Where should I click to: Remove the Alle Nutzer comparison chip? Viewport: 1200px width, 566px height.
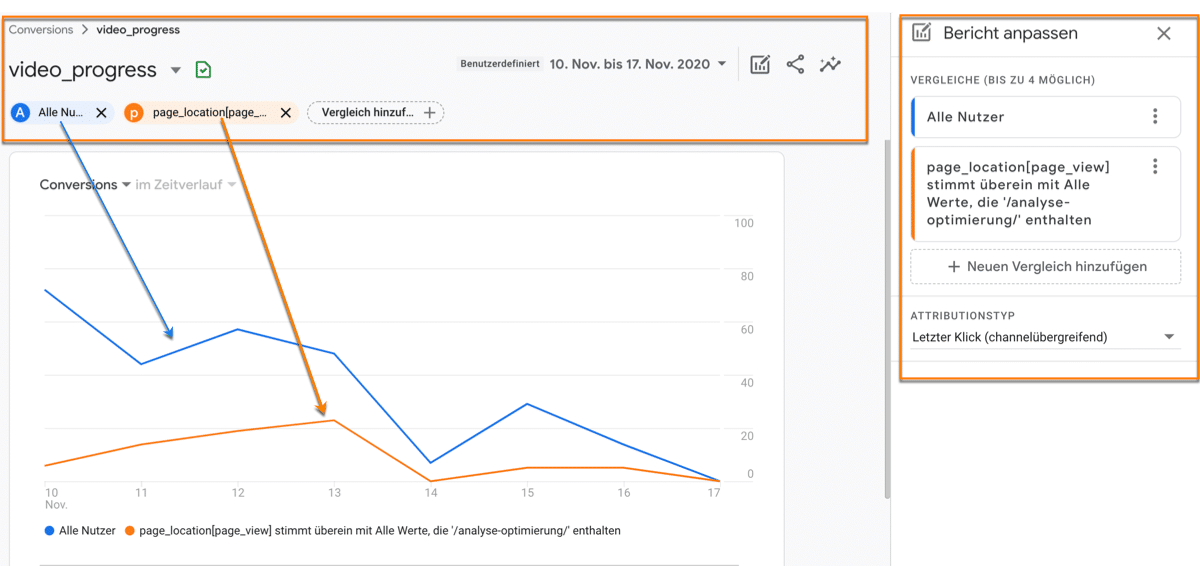point(101,113)
